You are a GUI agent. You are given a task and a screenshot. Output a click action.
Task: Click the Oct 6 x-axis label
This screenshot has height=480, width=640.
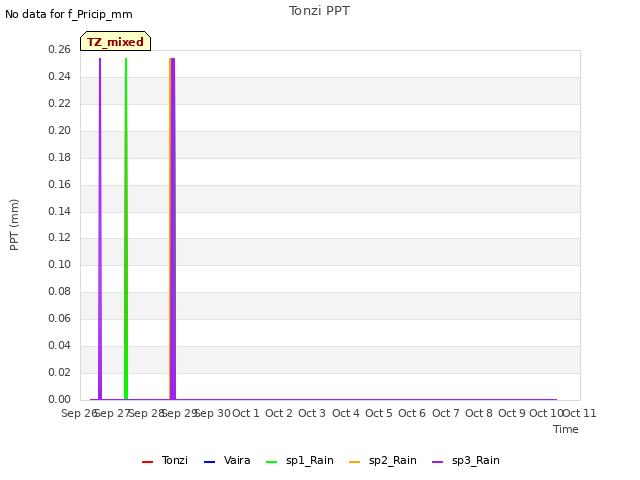pos(412,413)
